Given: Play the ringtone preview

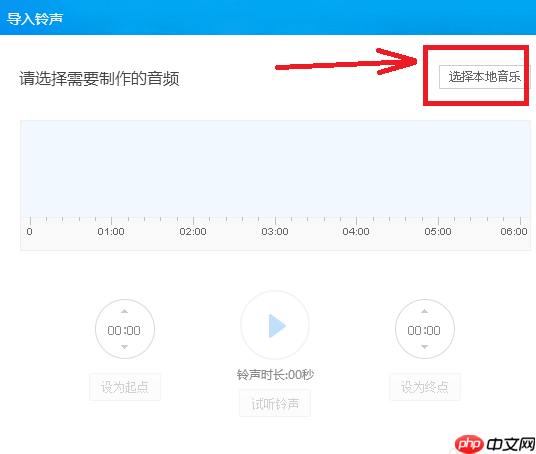Looking at the screenshot, I should point(275,325).
